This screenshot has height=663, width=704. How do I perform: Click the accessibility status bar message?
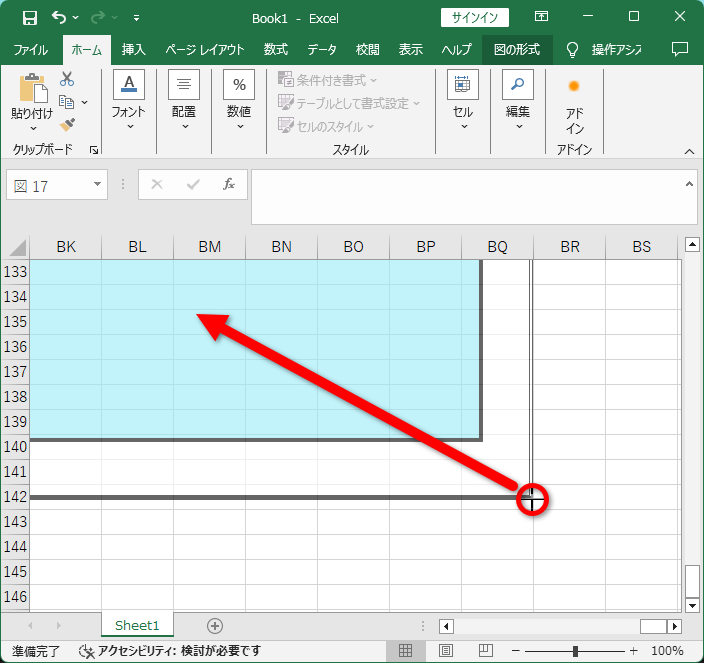coord(170,650)
